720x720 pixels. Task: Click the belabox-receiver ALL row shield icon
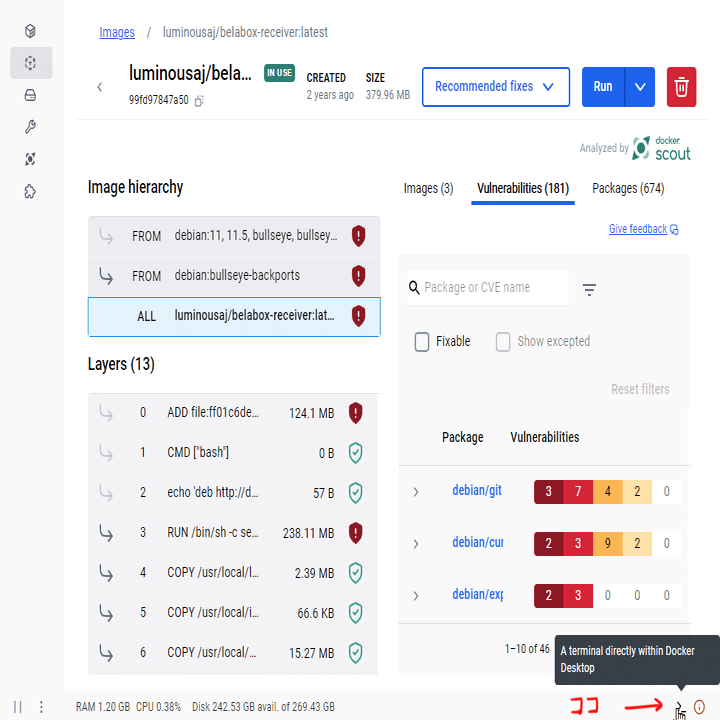point(358,316)
